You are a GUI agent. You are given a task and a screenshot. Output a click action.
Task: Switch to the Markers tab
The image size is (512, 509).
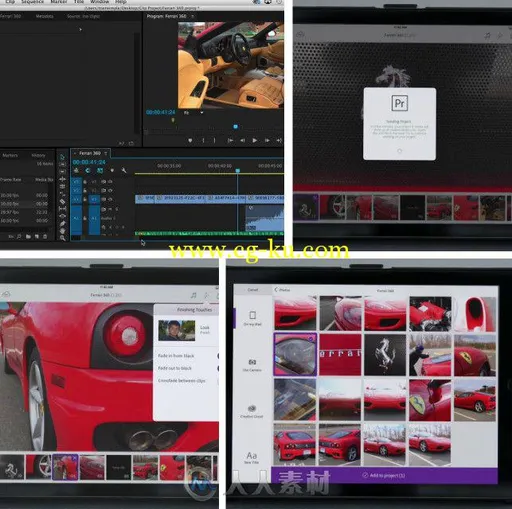pyautogui.click(x=10, y=155)
